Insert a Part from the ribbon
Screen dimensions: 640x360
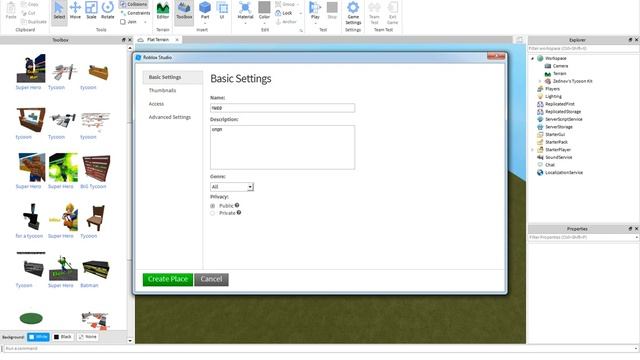tap(205, 10)
